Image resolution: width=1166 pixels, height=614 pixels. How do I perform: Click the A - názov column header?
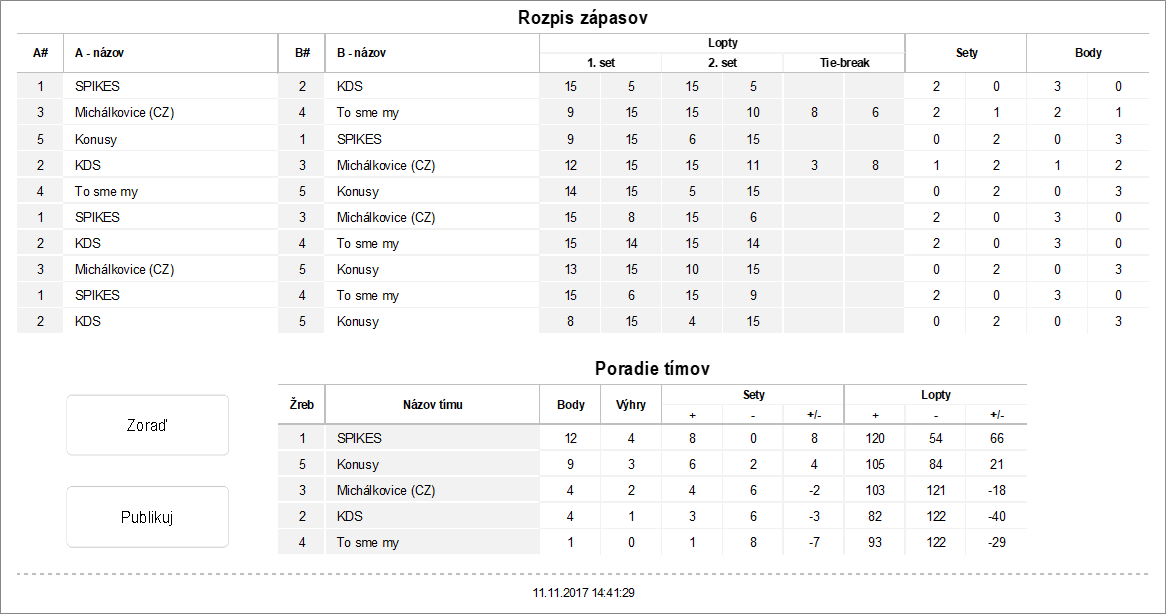point(99,53)
